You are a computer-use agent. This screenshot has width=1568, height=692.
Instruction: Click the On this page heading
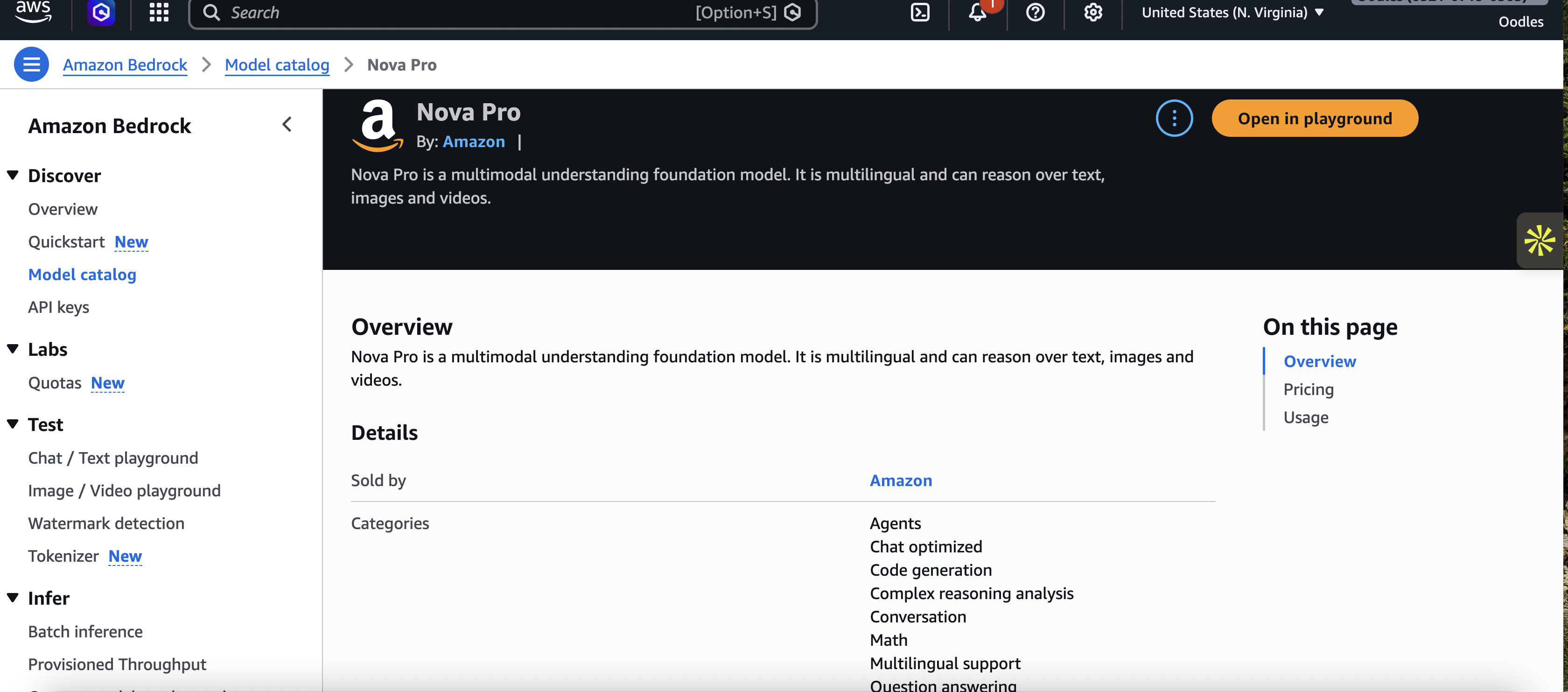(1330, 326)
